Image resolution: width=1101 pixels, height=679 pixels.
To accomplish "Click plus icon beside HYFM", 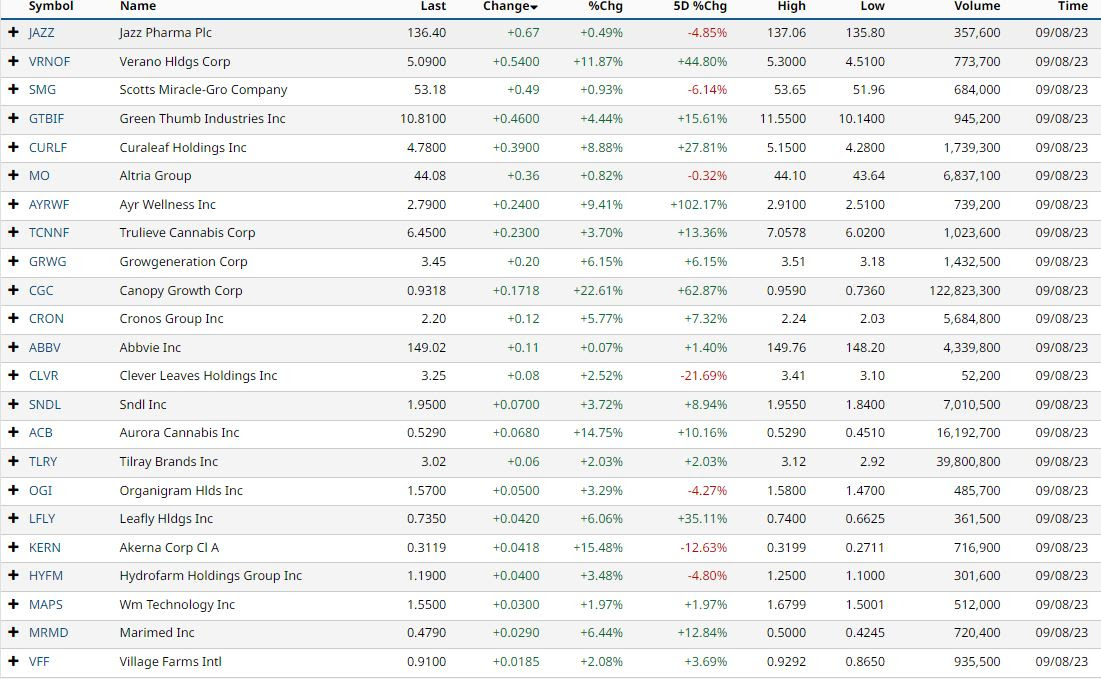I will tap(13, 574).
